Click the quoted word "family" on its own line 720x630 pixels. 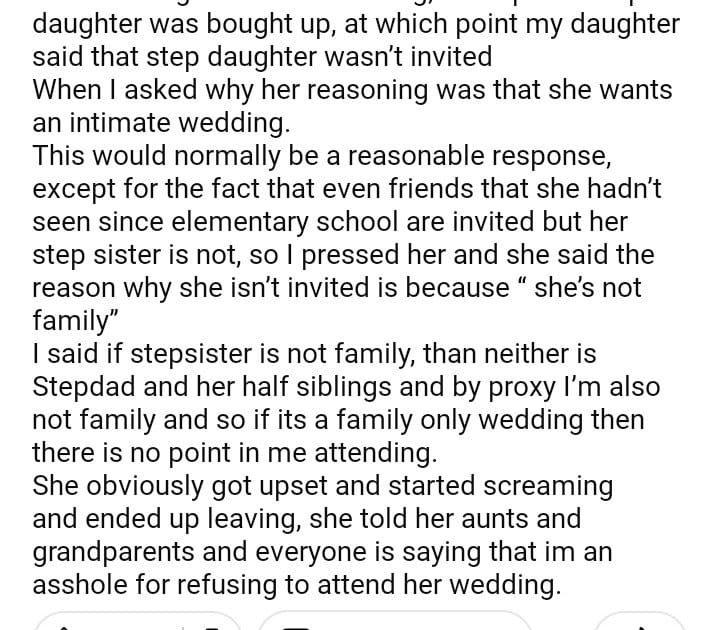[x=84, y=321]
